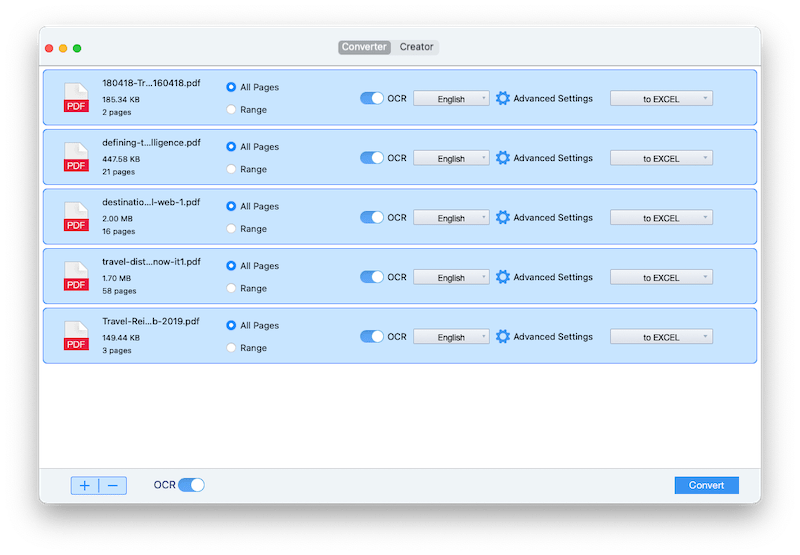Click the PDF icon for 180418-Tr...160418.pdf
This screenshot has height=555, width=800.
[76, 98]
